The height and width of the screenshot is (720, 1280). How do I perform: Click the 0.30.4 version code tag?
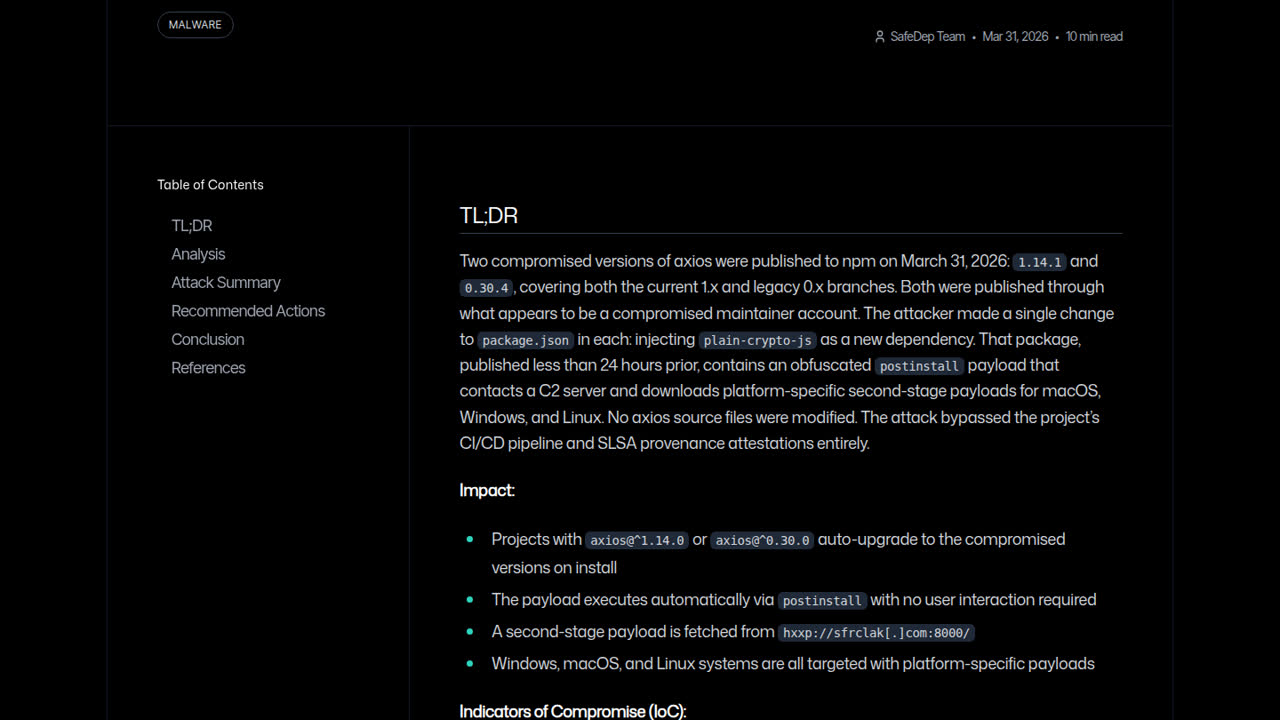tap(487, 288)
